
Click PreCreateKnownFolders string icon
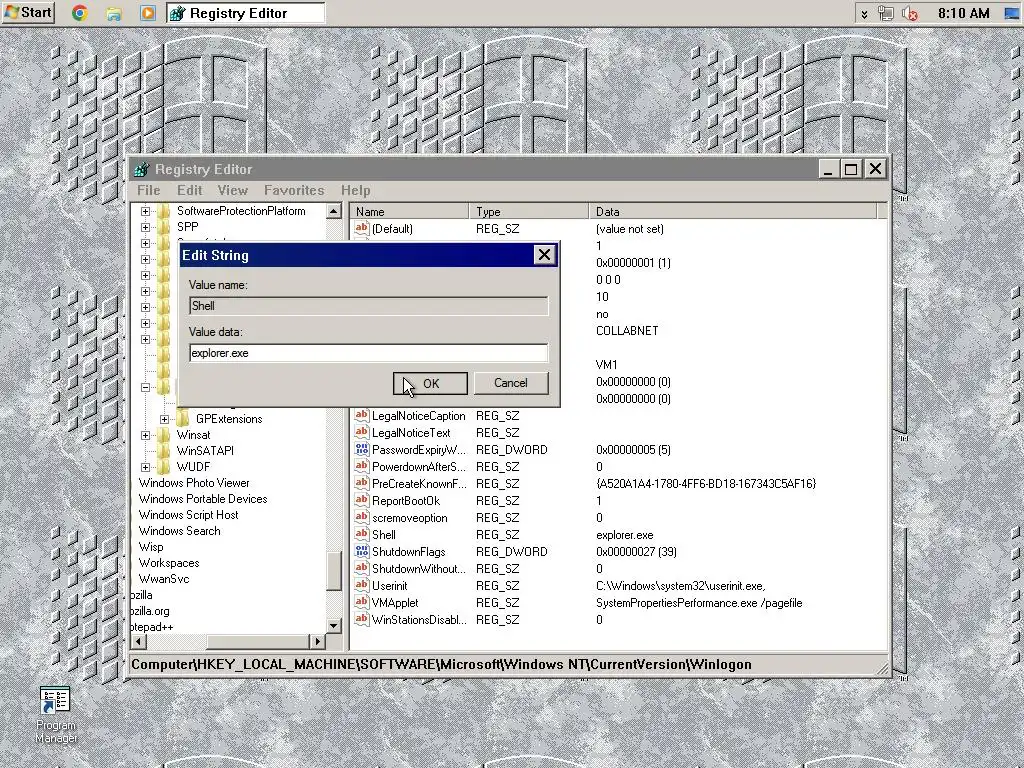(x=362, y=483)
